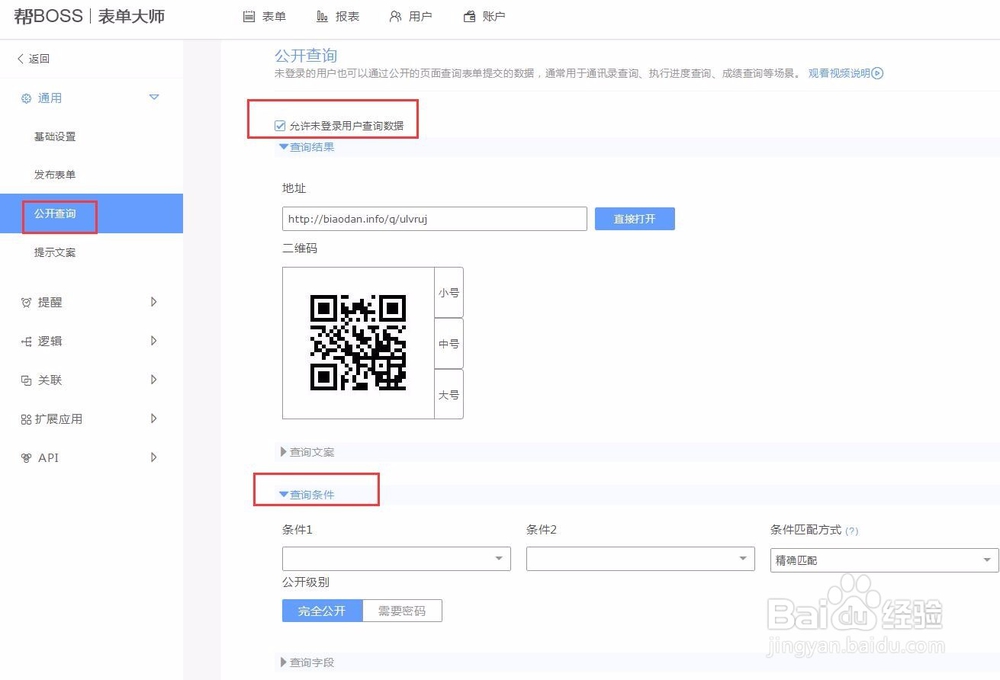Screen dimensions: 1000x680
Task: Open the 用户 menu in top navigation
Action: click(x=411, y=17)
